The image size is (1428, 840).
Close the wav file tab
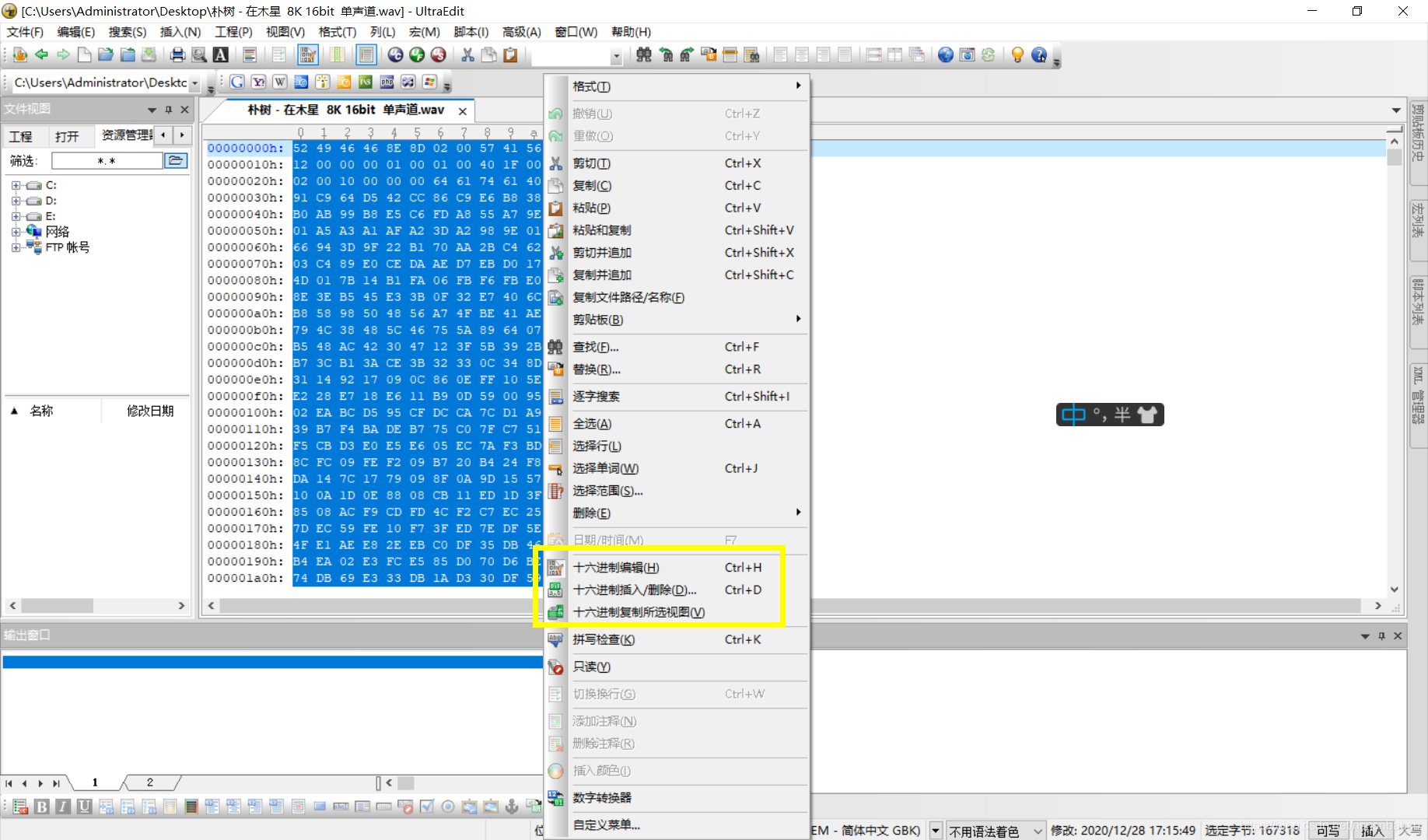coord(463,111)
